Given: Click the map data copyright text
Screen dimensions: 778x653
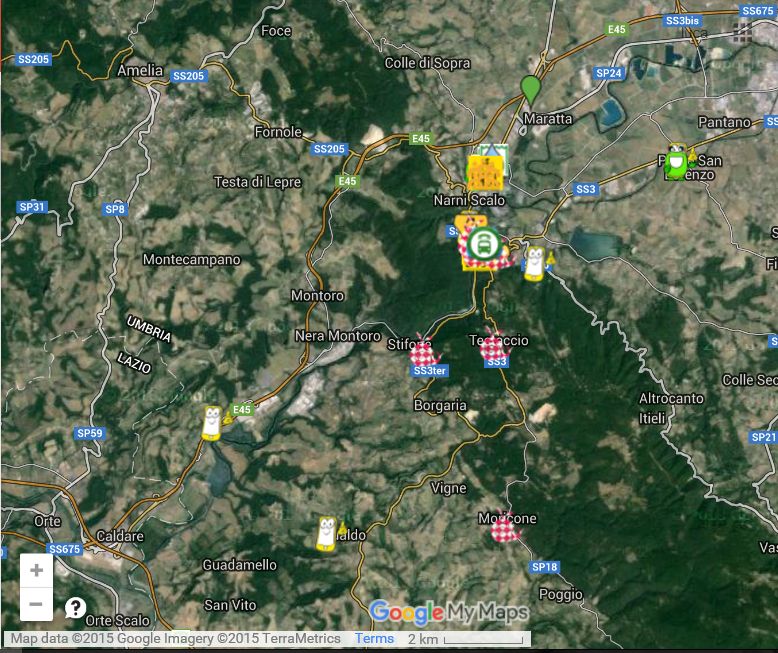Looking at the screenshot, I should click(x=176, y=639).
